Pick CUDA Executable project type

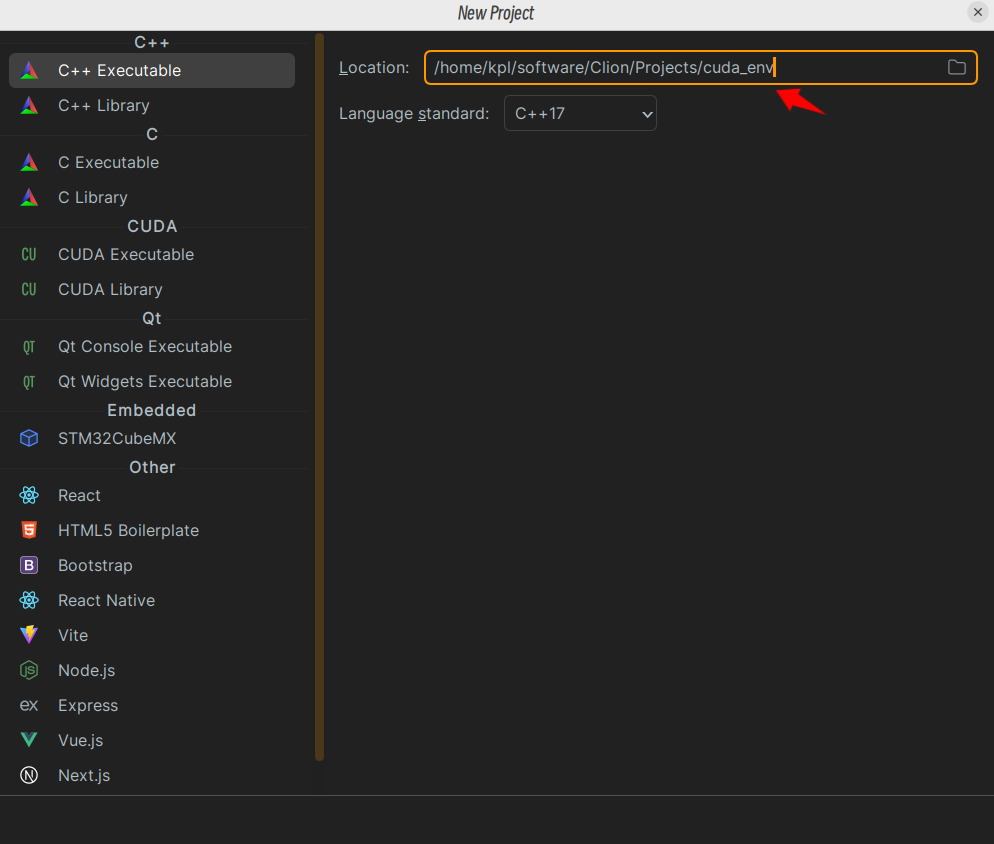[x=152, y=254]
